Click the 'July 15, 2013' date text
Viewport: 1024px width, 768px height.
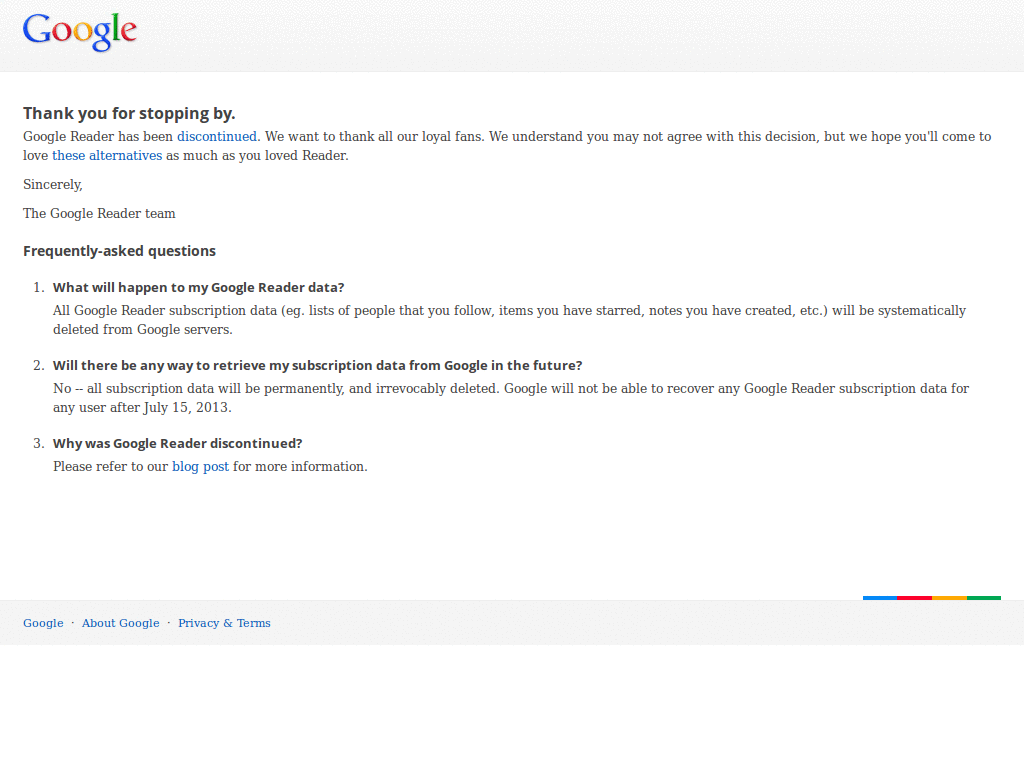point(186,408)
